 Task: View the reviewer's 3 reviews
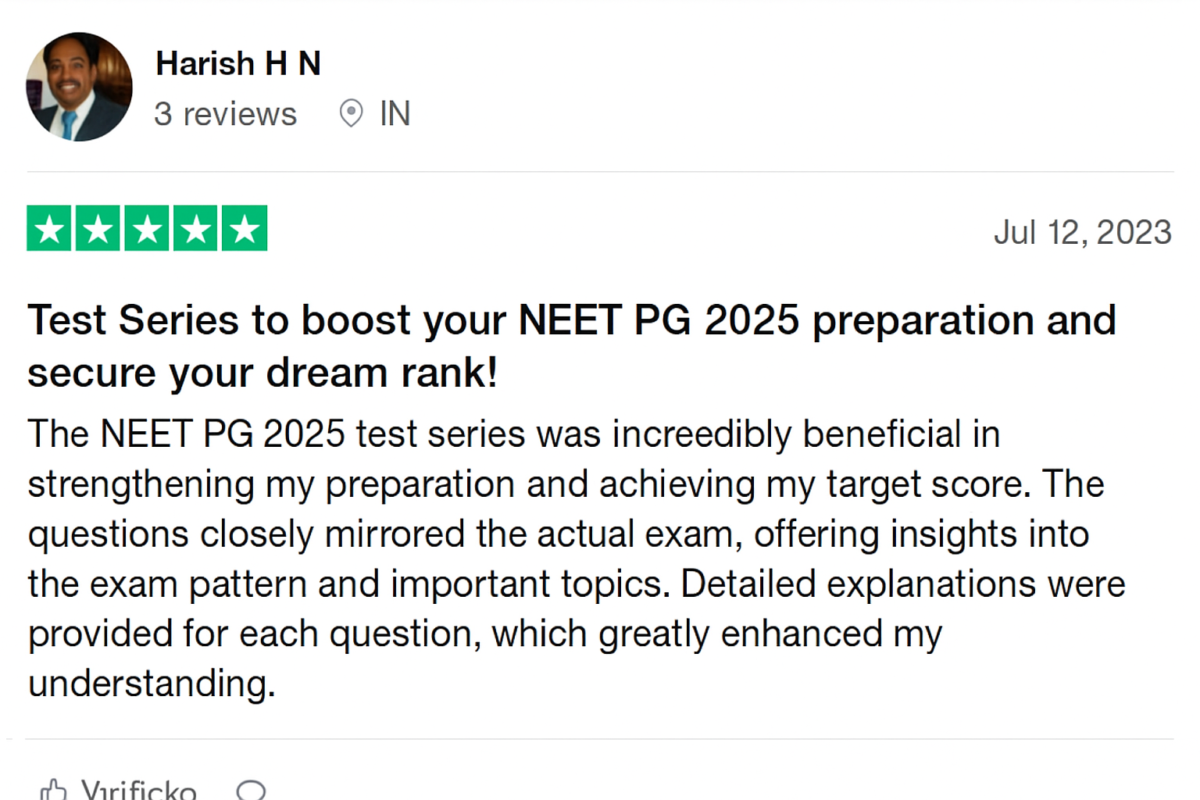coord(226,114)
